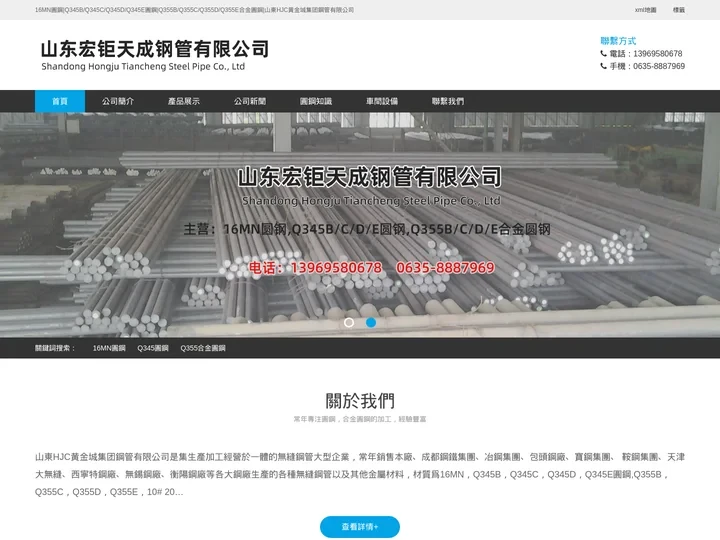Viewport: 720px width, 540px height.
Task: Click the banner image of steel bars
Action: point(360,225)
